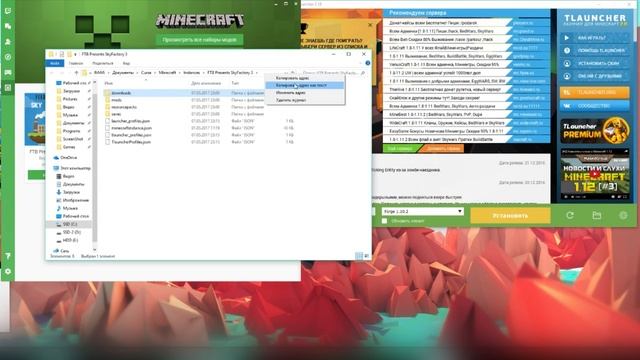640x360 pixels.
Task: Open TLauncher Premium banner
Action: point(595,130)
